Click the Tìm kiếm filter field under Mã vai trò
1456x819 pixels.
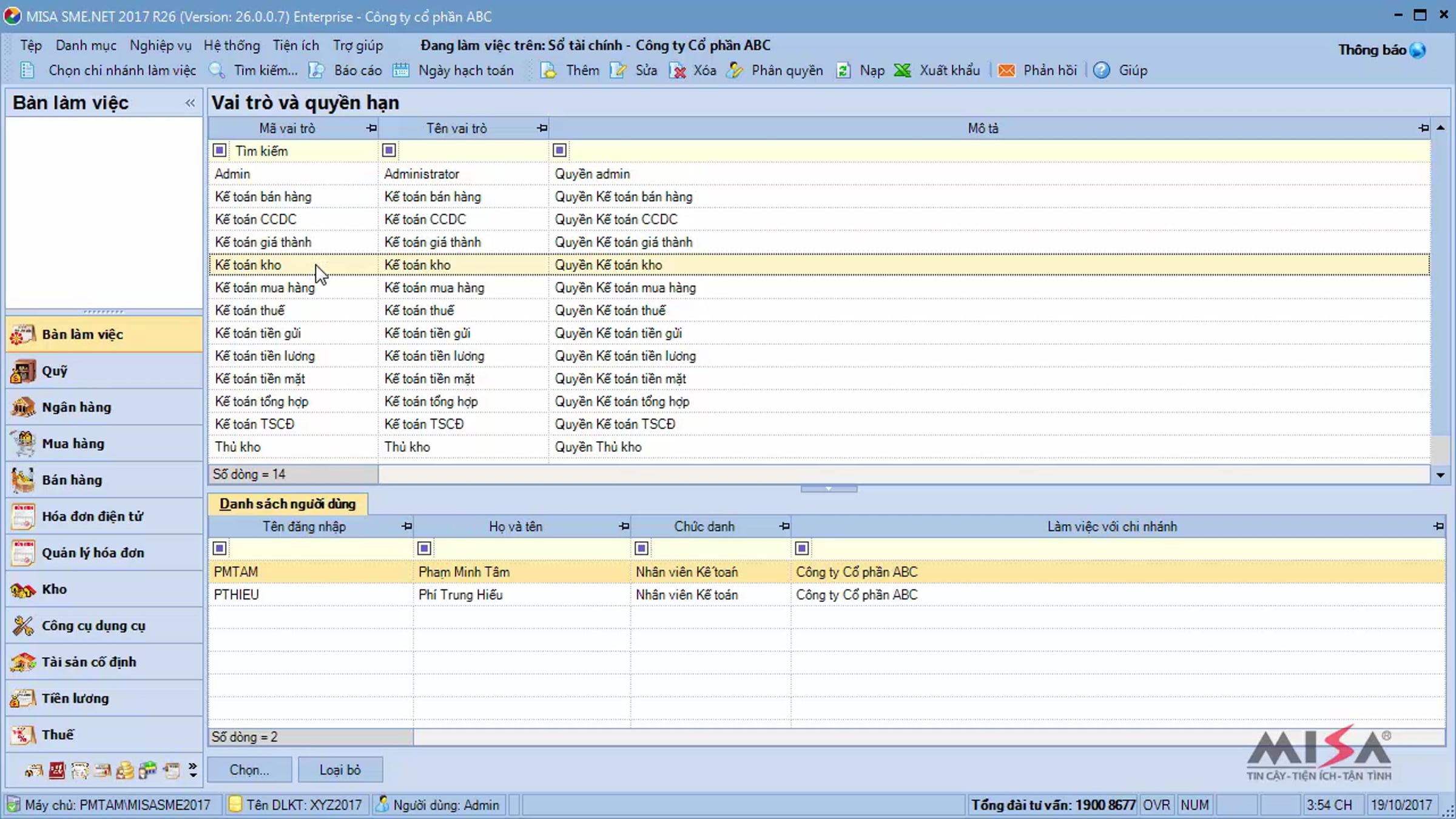[303, 150]
